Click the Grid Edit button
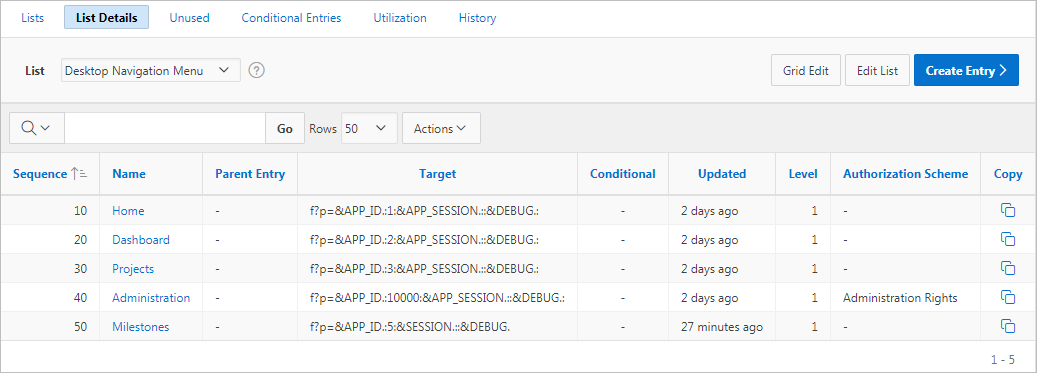 click(x=806, y=70)
